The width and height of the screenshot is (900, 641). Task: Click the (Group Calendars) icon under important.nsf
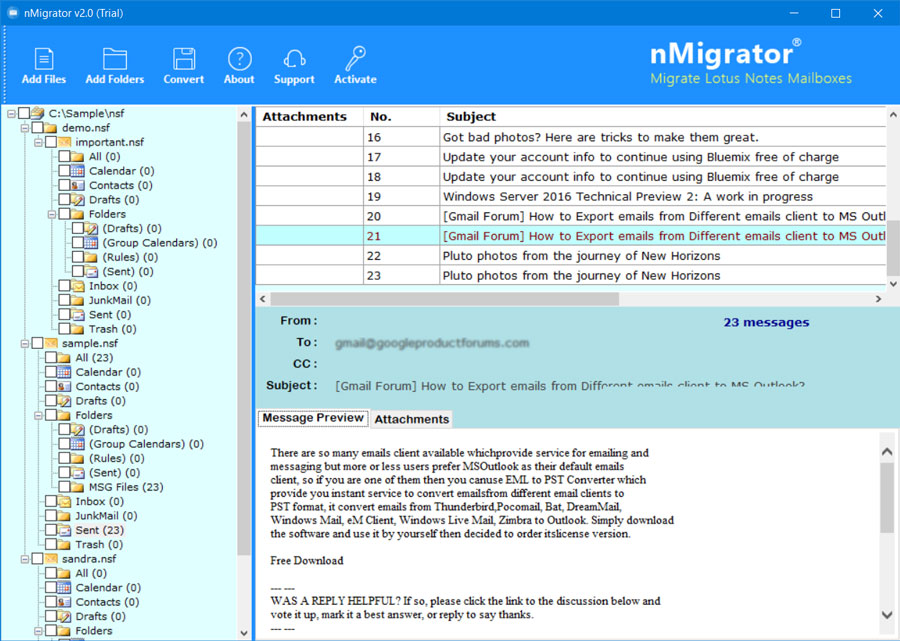click(x=91, y=243)
